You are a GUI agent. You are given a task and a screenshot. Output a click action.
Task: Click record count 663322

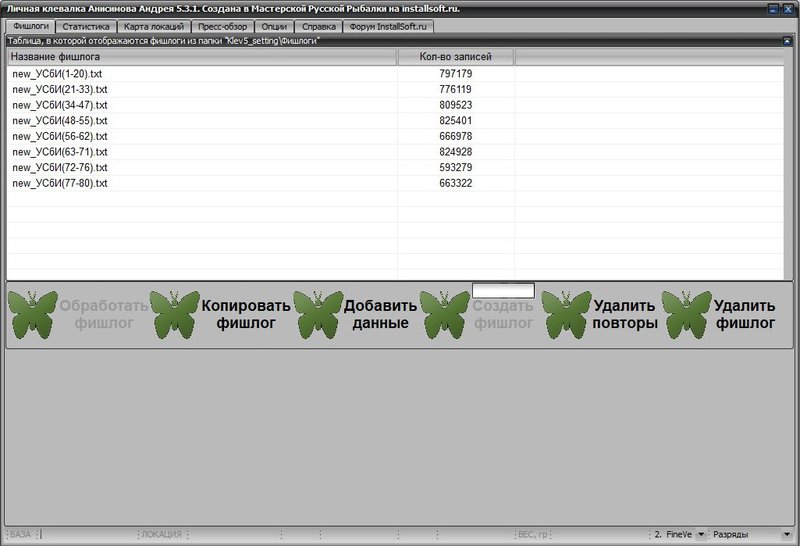(456, 183)
